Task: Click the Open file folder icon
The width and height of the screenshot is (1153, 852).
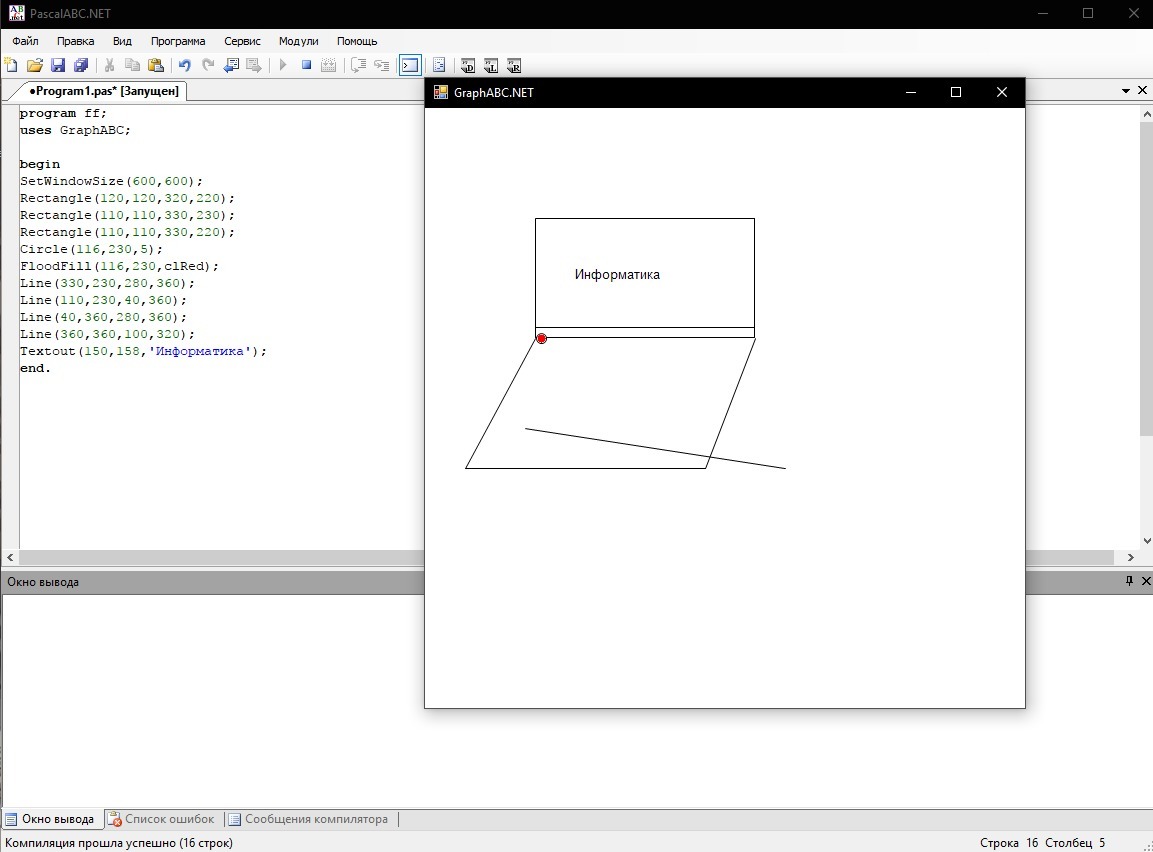Action: click(x=34, y=66)
